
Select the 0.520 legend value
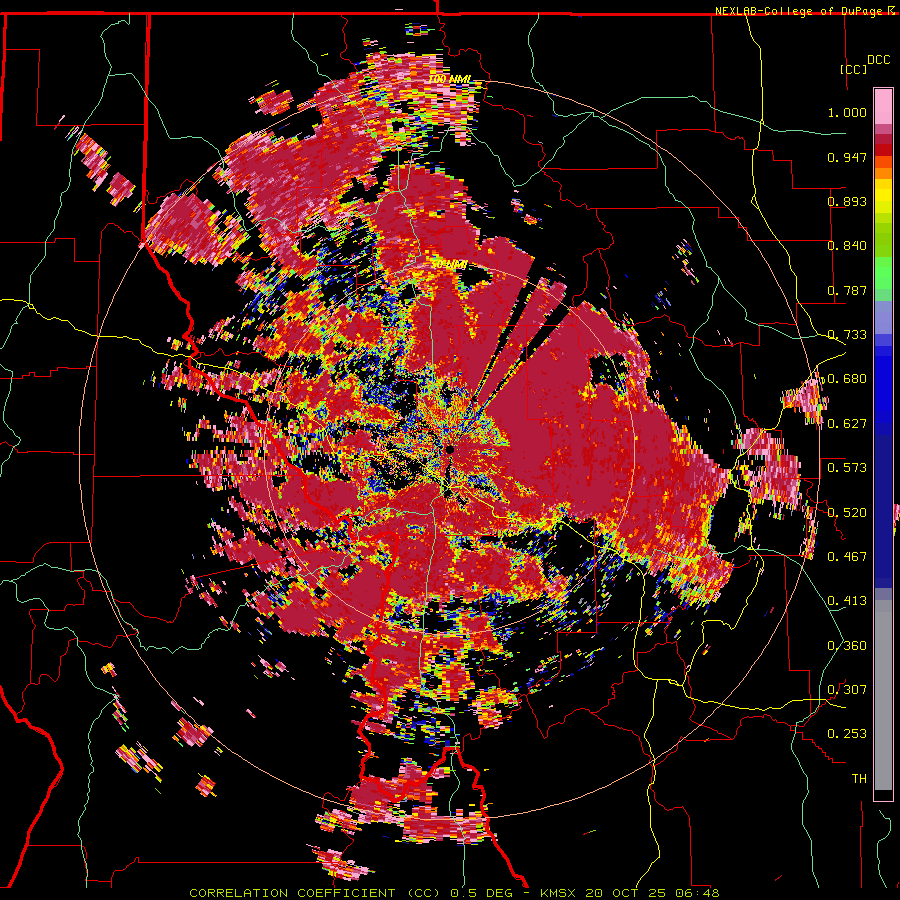click(847, 513)
